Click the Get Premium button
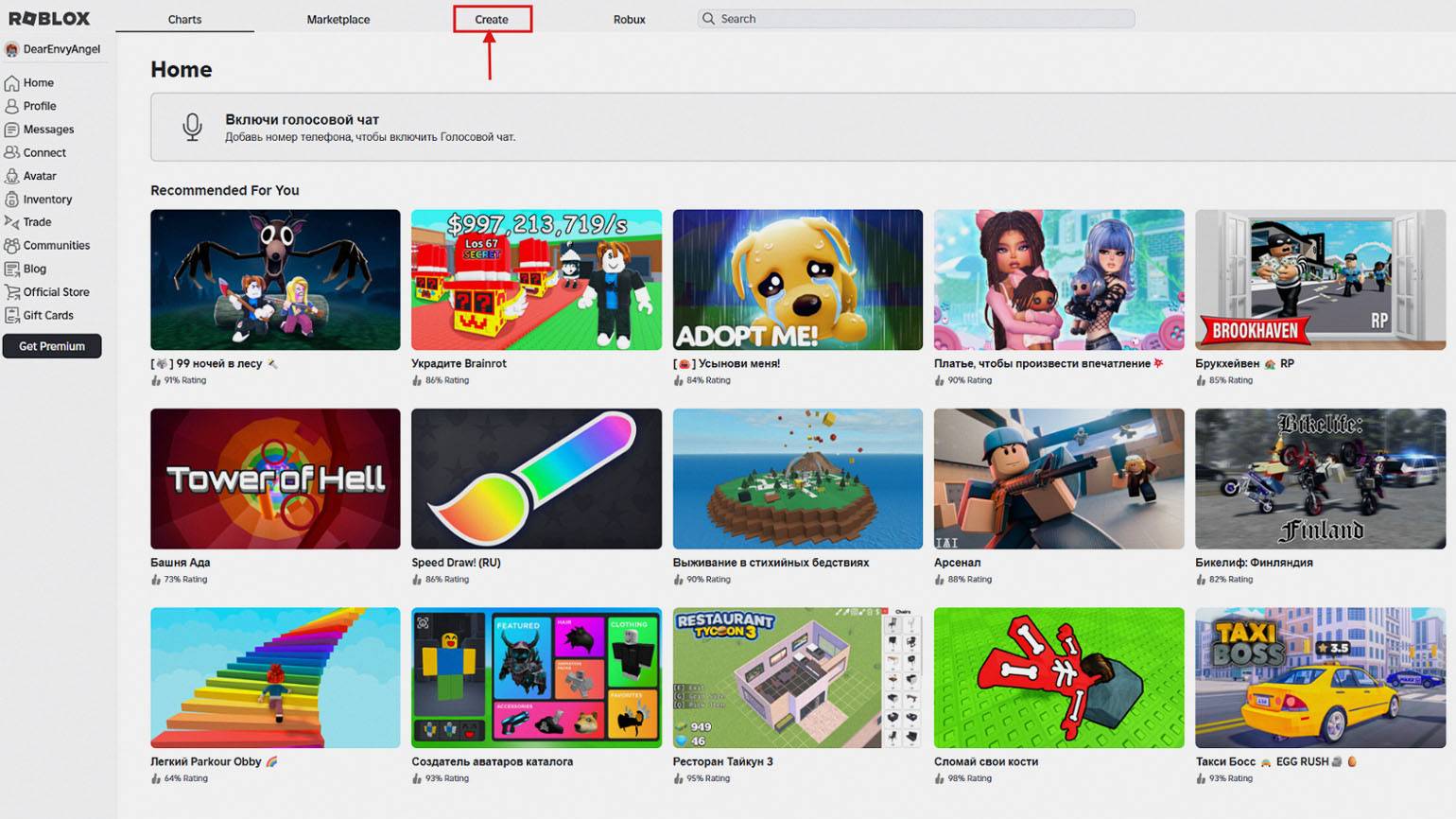Screen dimensions: 1456x819 pyautogui.click(x=52, y=346)
